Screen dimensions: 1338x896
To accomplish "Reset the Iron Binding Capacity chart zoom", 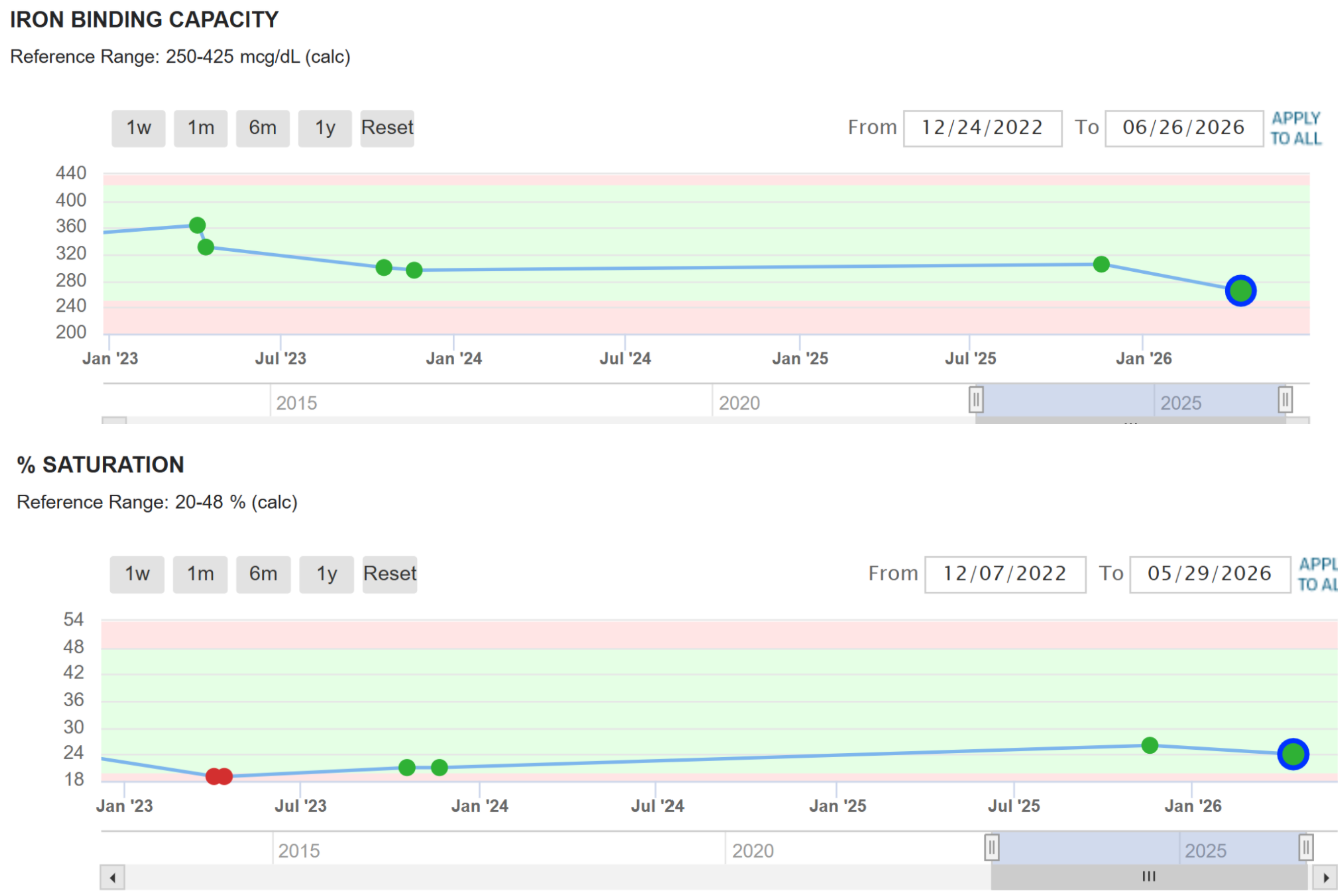I will [x=388, y=128].
